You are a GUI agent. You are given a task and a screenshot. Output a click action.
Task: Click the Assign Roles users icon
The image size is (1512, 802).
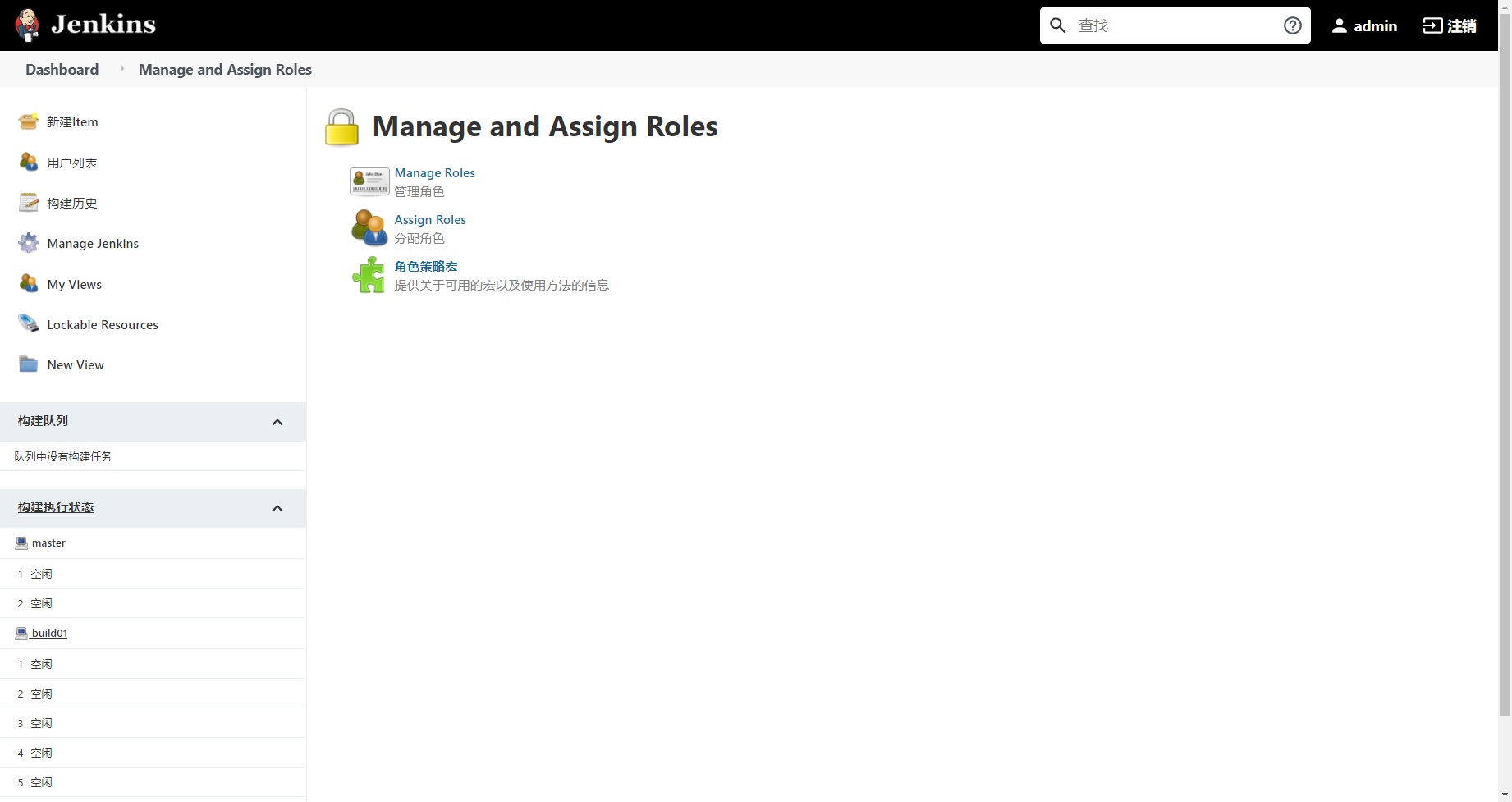click(369, 227)
